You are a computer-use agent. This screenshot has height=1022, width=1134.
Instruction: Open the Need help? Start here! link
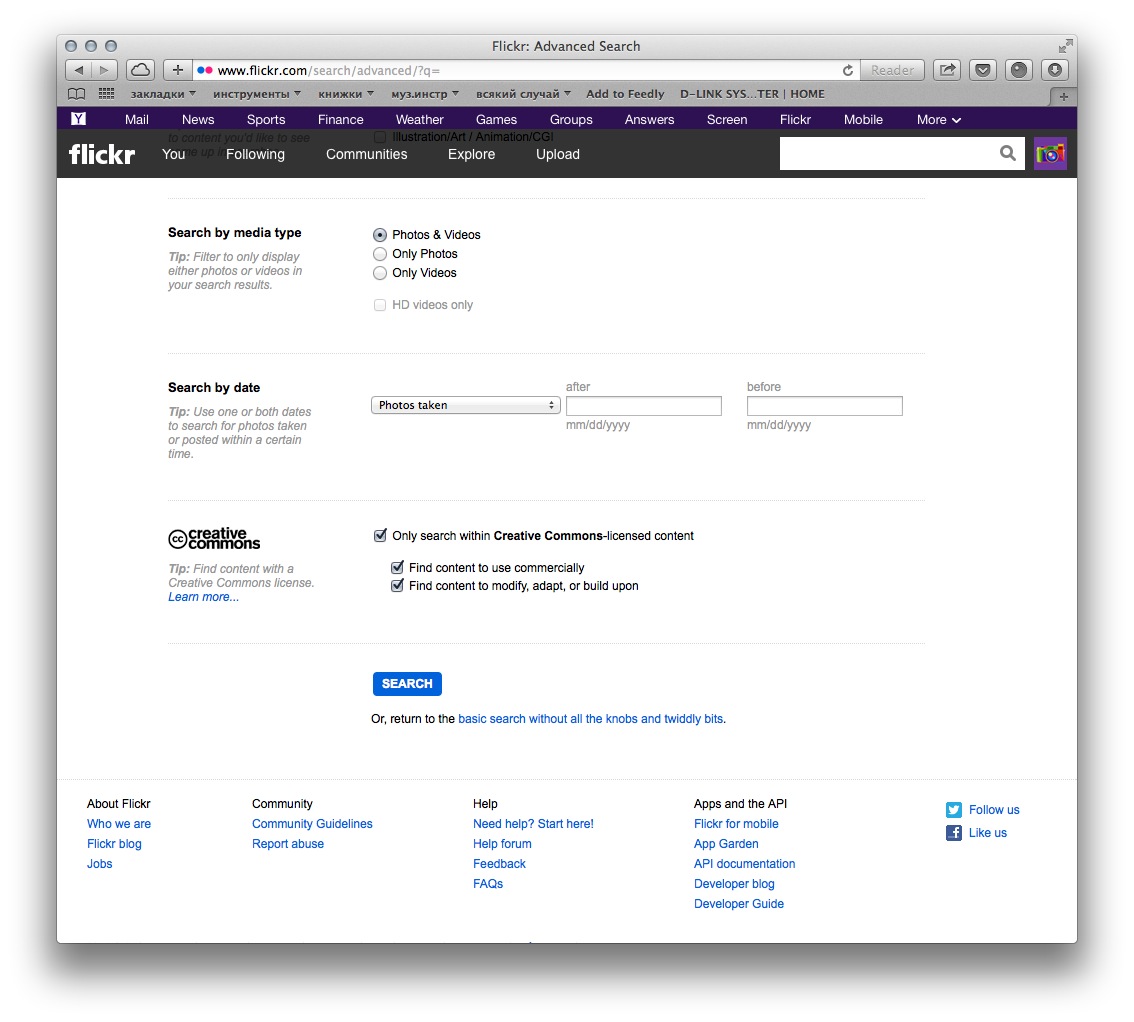(533, 824)
